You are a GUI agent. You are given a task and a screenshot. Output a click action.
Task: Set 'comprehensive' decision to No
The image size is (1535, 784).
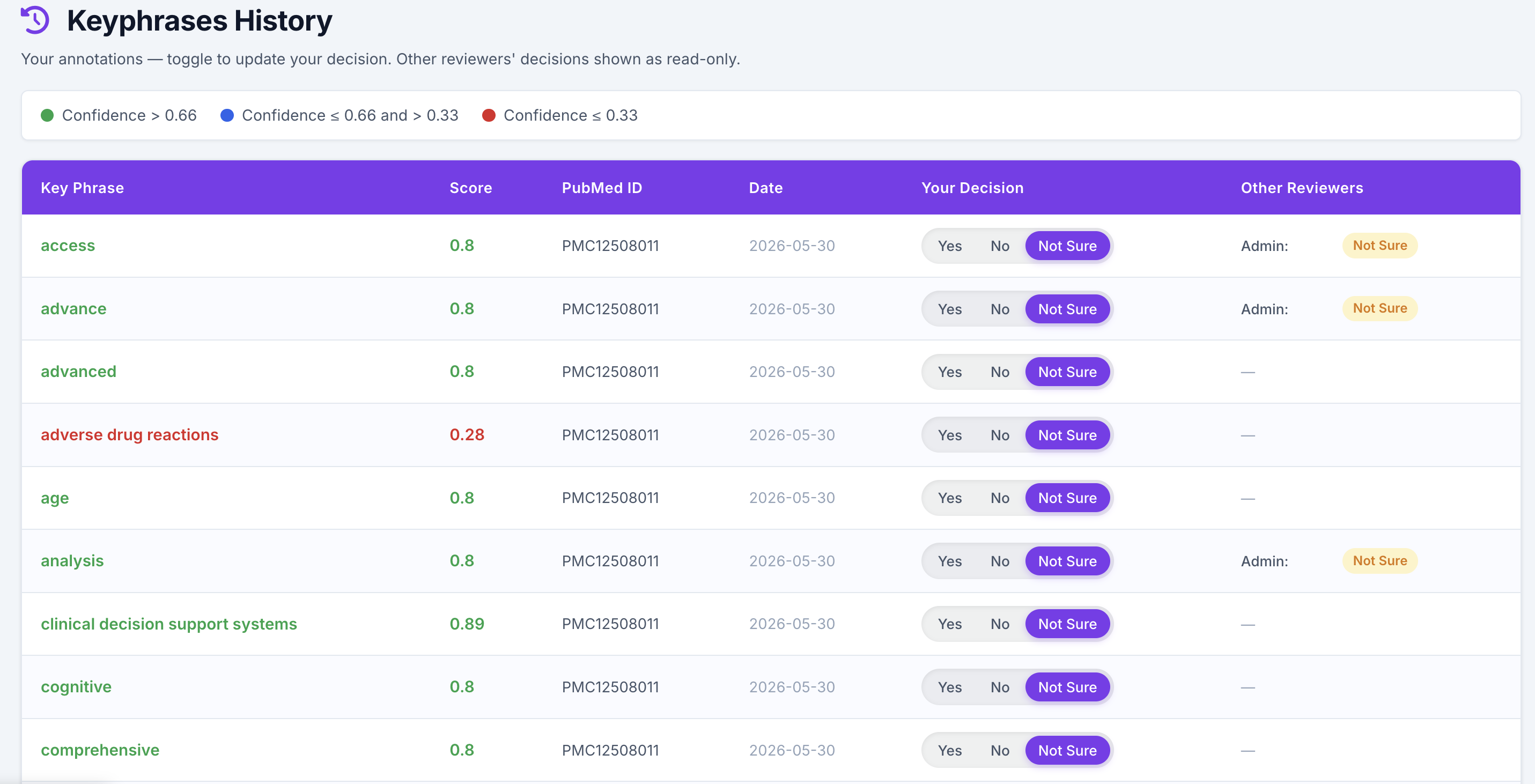(999, 751)
